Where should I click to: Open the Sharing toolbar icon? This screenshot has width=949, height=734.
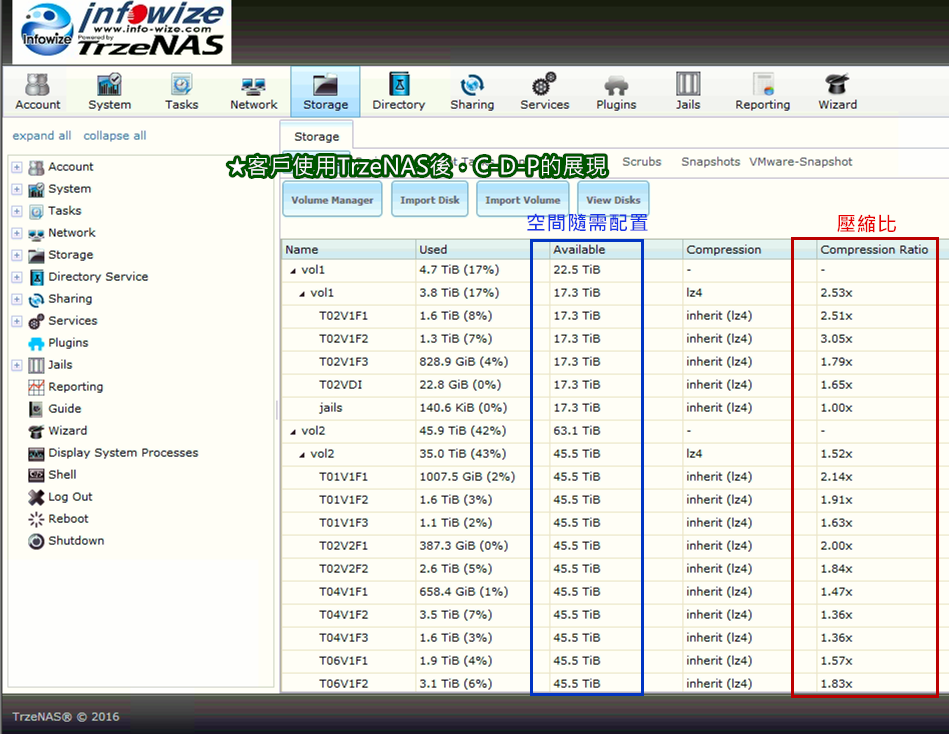[x=472, y=91]
